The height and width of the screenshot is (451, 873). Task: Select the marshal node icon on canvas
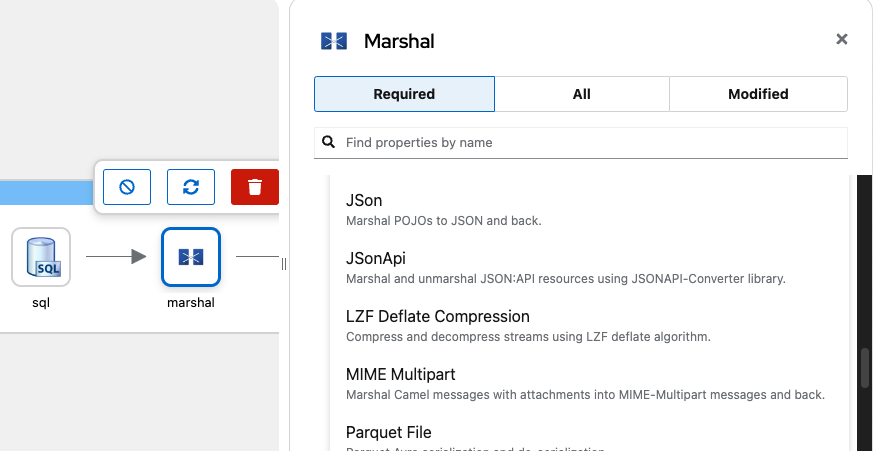point(191,257)
